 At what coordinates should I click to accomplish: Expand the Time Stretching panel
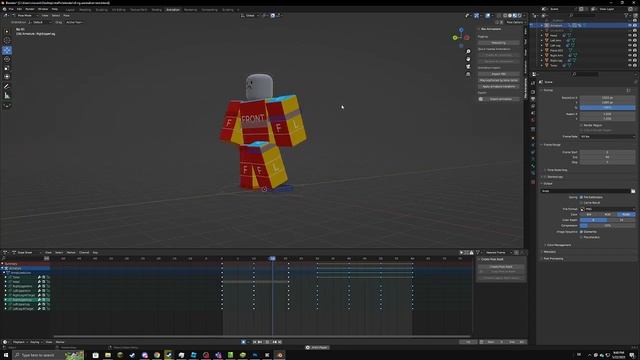(x=556, y=170)
